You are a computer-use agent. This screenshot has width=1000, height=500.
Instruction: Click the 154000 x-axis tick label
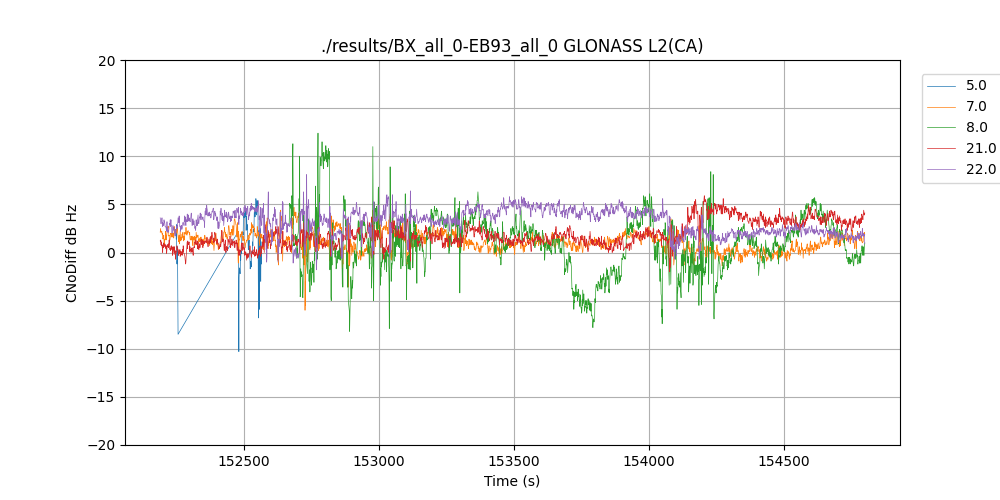click(649, 461)
